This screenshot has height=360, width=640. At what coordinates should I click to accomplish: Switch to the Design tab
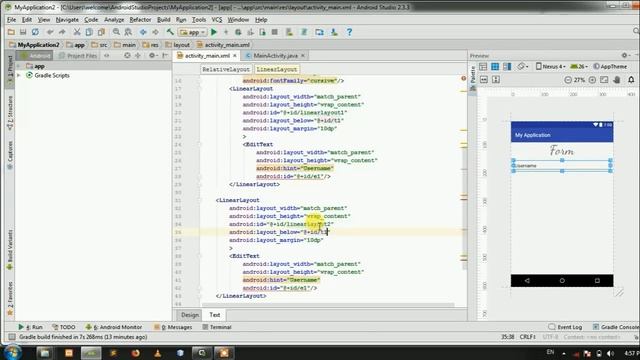(x=190, y=315)
